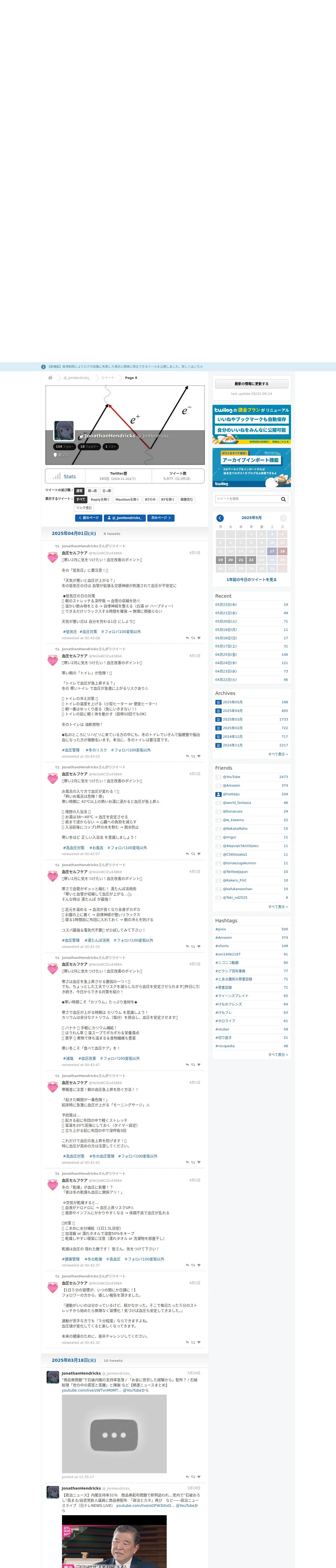
Task: Toggle the リンク含む filter
Action: click(x=84, y=508)
